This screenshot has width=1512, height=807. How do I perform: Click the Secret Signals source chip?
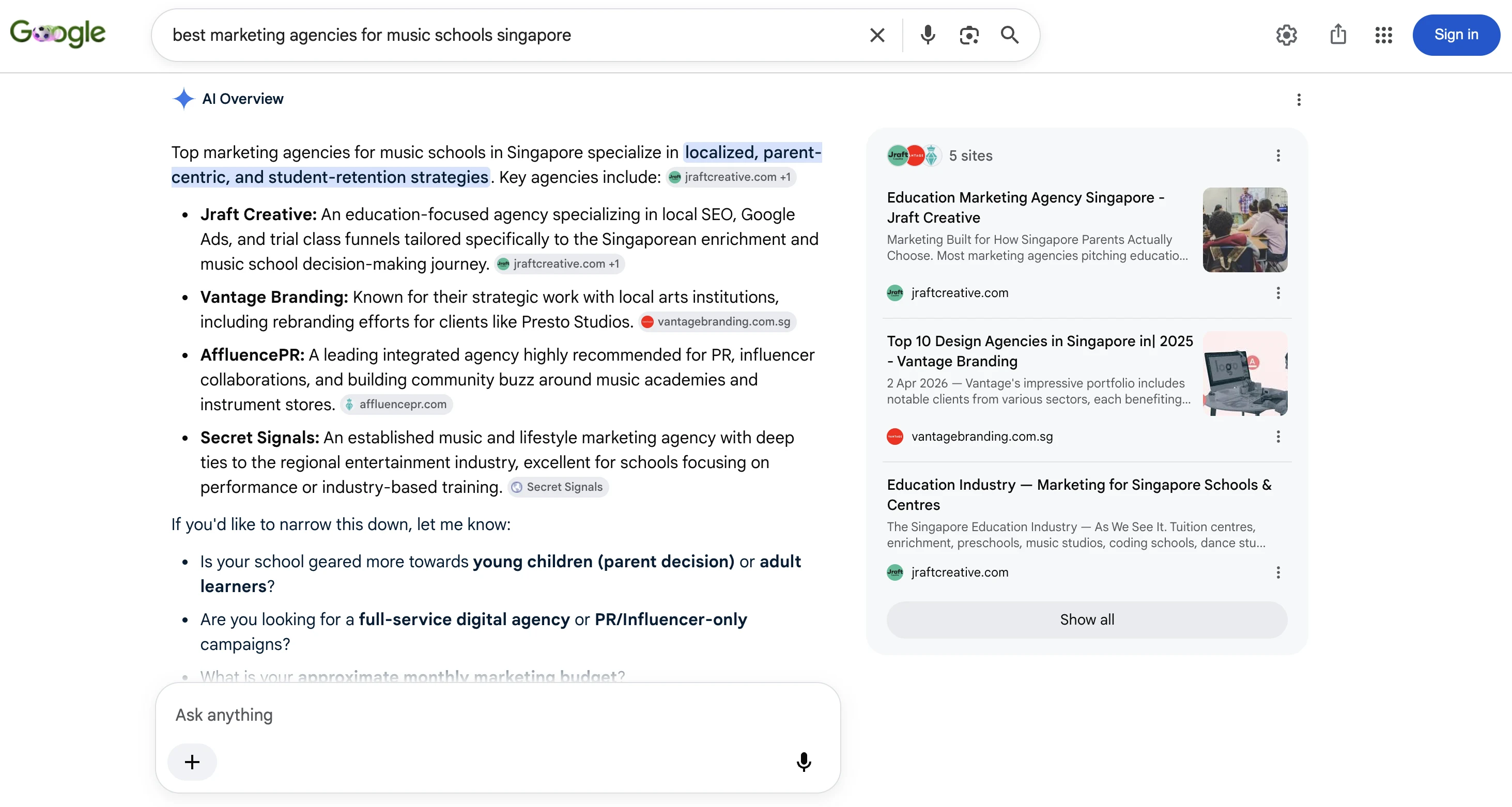tap(558, 487)
